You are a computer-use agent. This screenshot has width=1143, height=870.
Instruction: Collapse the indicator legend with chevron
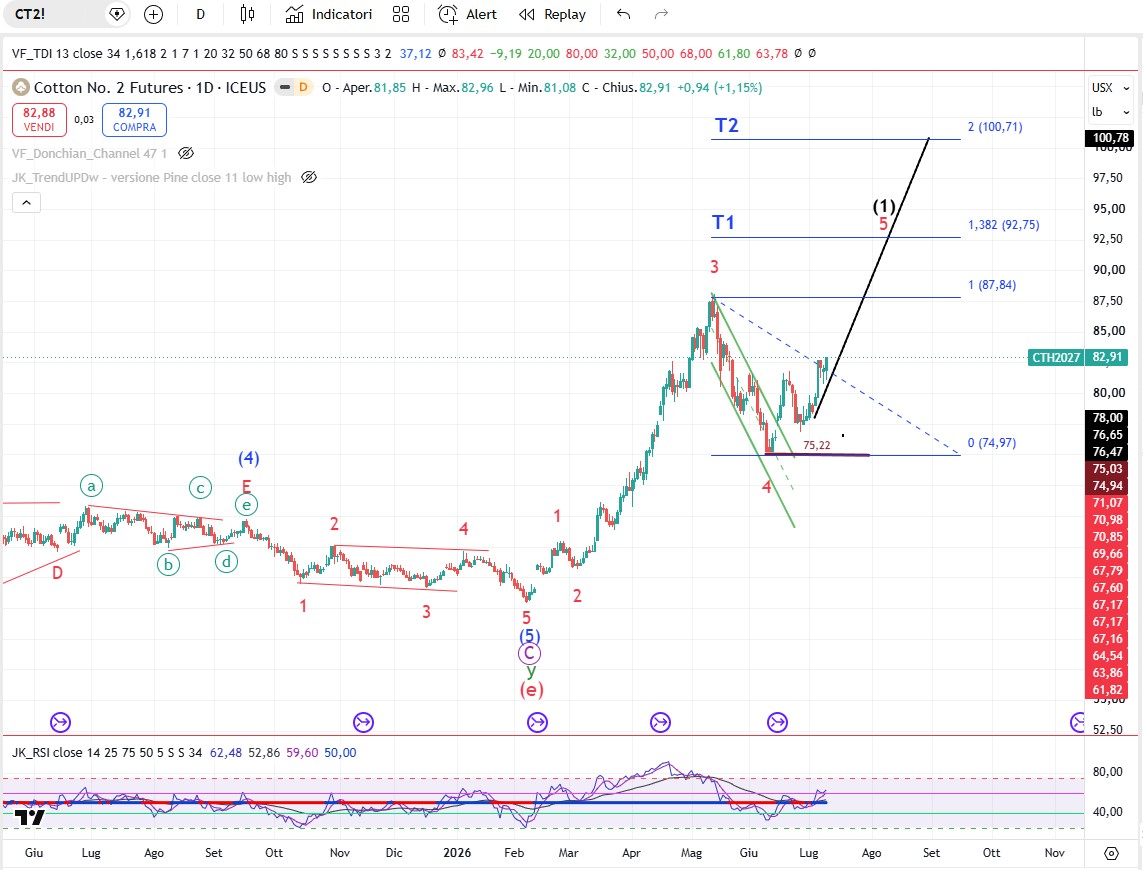pyautogui.click(x=26, y=203)
